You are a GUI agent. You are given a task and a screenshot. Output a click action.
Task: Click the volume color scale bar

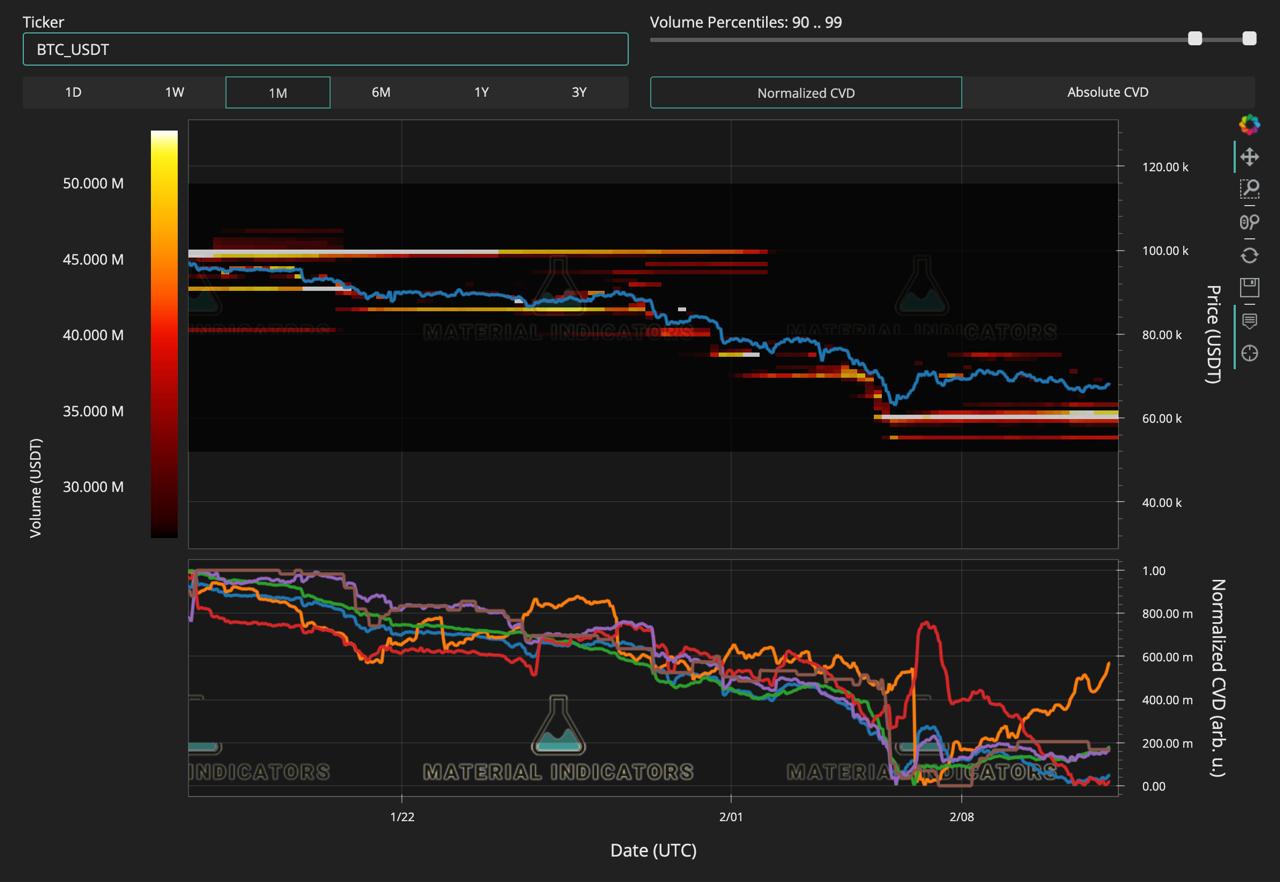(x=164, y=334)
